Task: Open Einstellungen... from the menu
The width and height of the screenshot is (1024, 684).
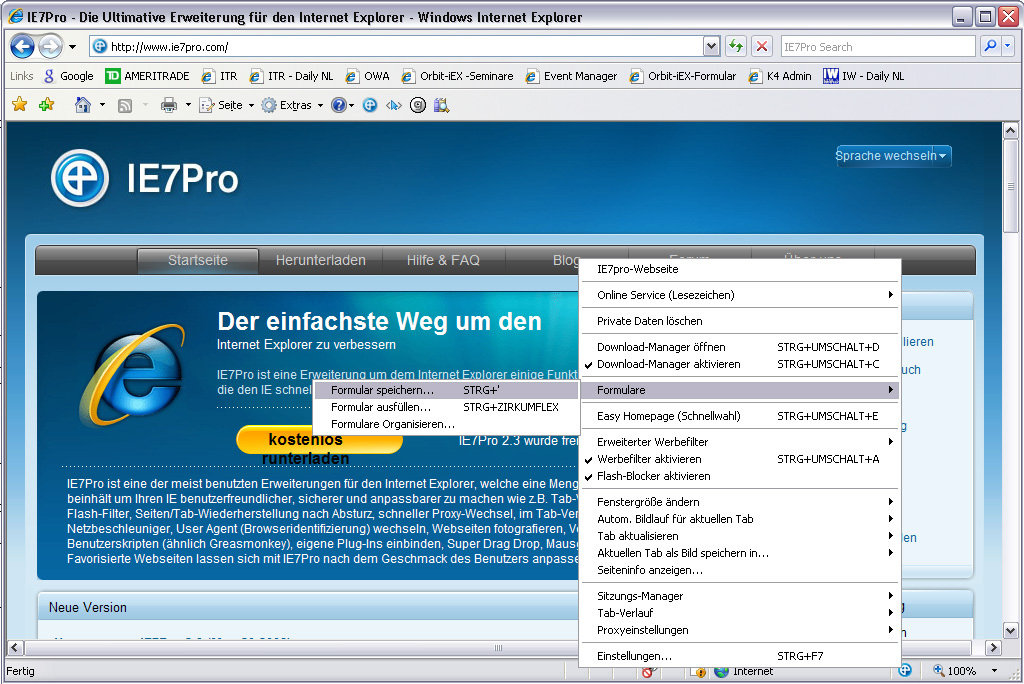Action: (738, 657)
